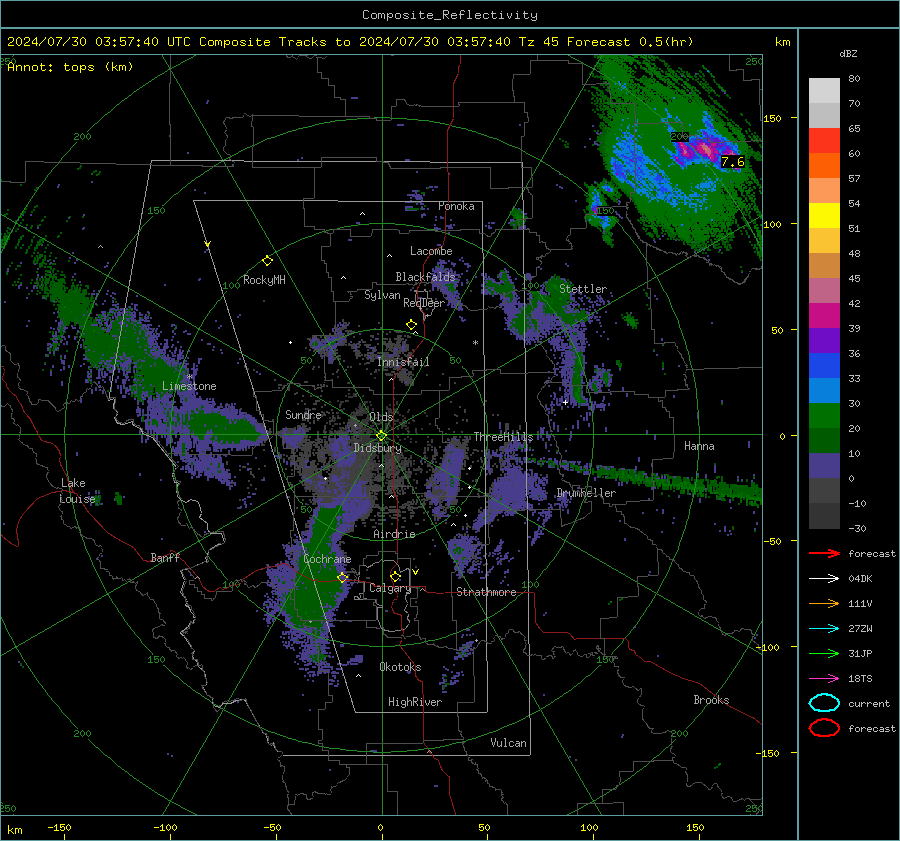Screen dimensions: 900x841
Task: Click the Brooks city label
Action: (711, 700)
